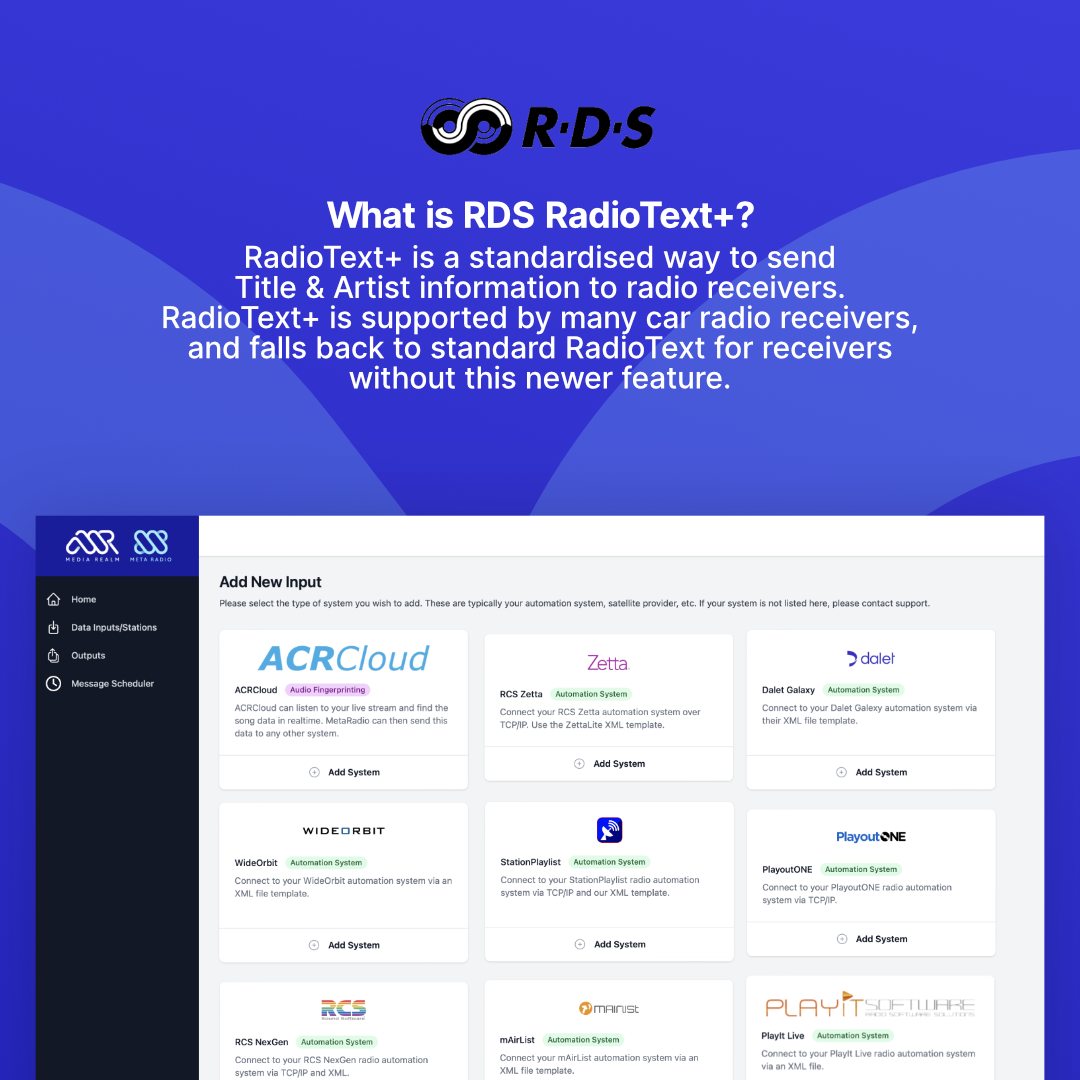This screenshot has width=1080, height=1080.
Task: Click the ACRCloud description text
Action: click(x=342, y=720)
